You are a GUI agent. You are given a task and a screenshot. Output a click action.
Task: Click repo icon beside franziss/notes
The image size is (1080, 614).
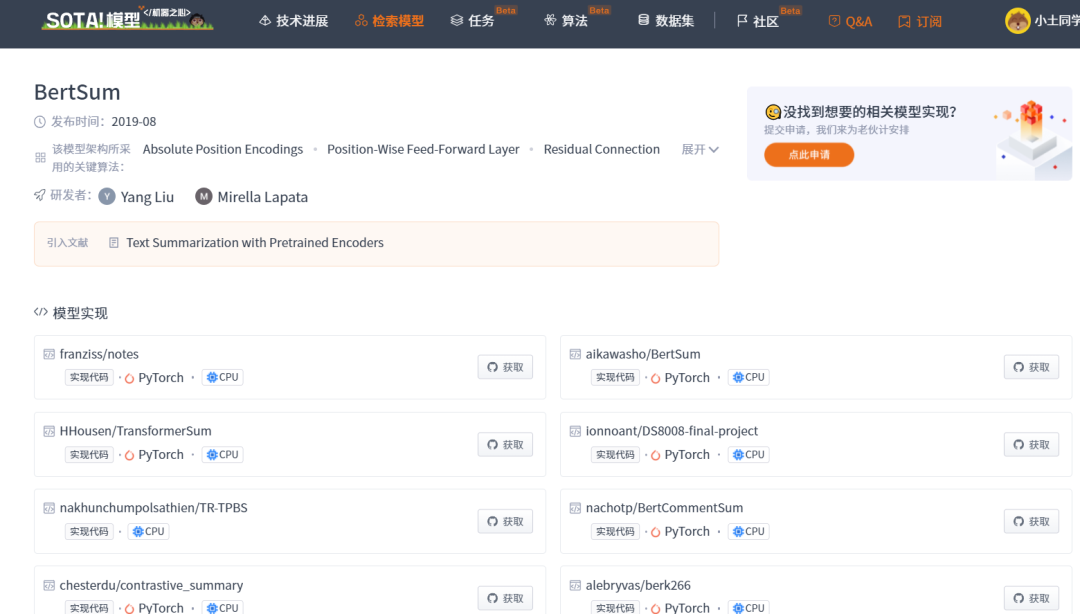point(49,354)
